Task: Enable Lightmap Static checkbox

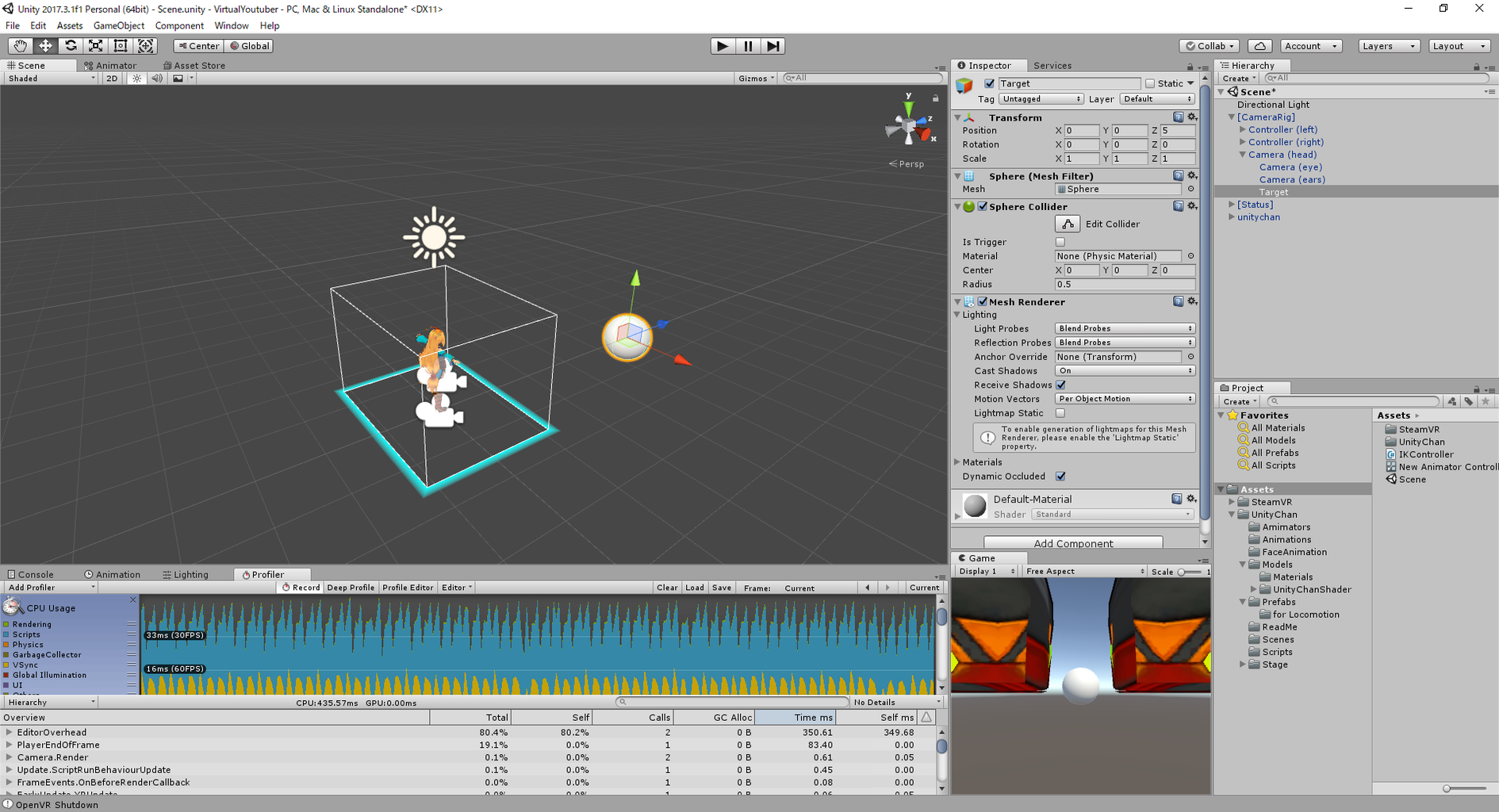Action: 1060,413
